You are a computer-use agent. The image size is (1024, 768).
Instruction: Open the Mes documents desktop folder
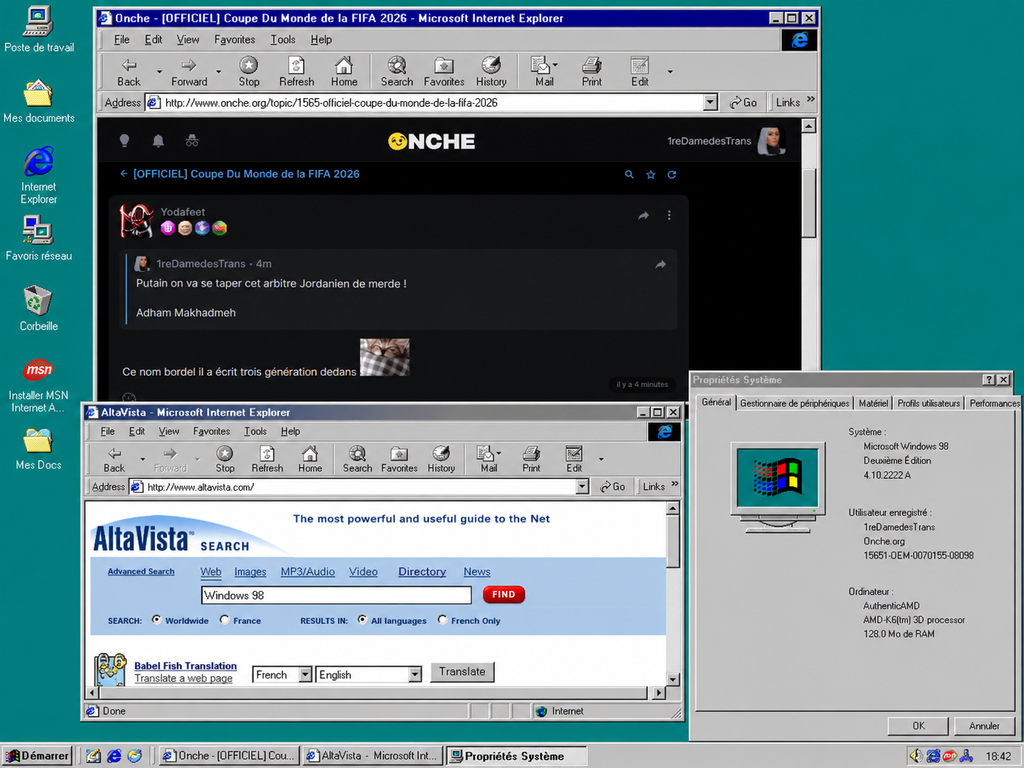coord(38,101)
